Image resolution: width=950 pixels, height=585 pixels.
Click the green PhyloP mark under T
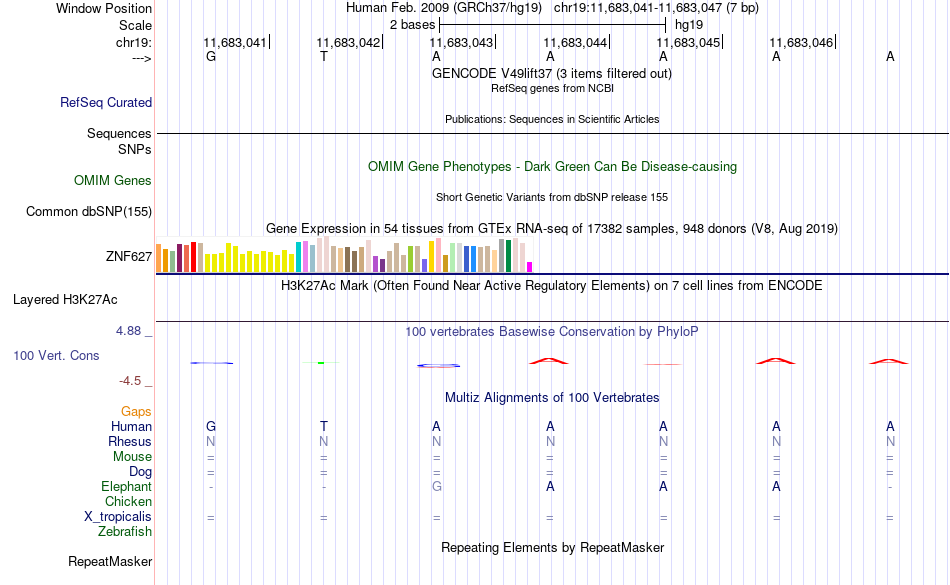pyautogui.click(x=321, y=363)
